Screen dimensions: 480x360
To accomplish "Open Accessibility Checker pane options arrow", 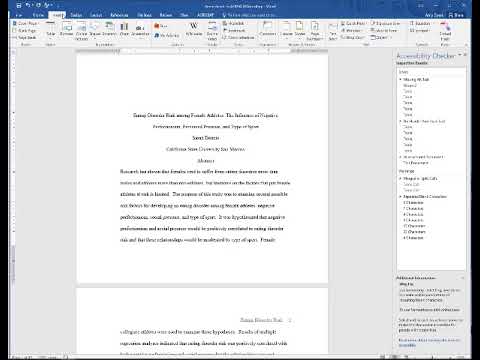I will pos(460,55).
